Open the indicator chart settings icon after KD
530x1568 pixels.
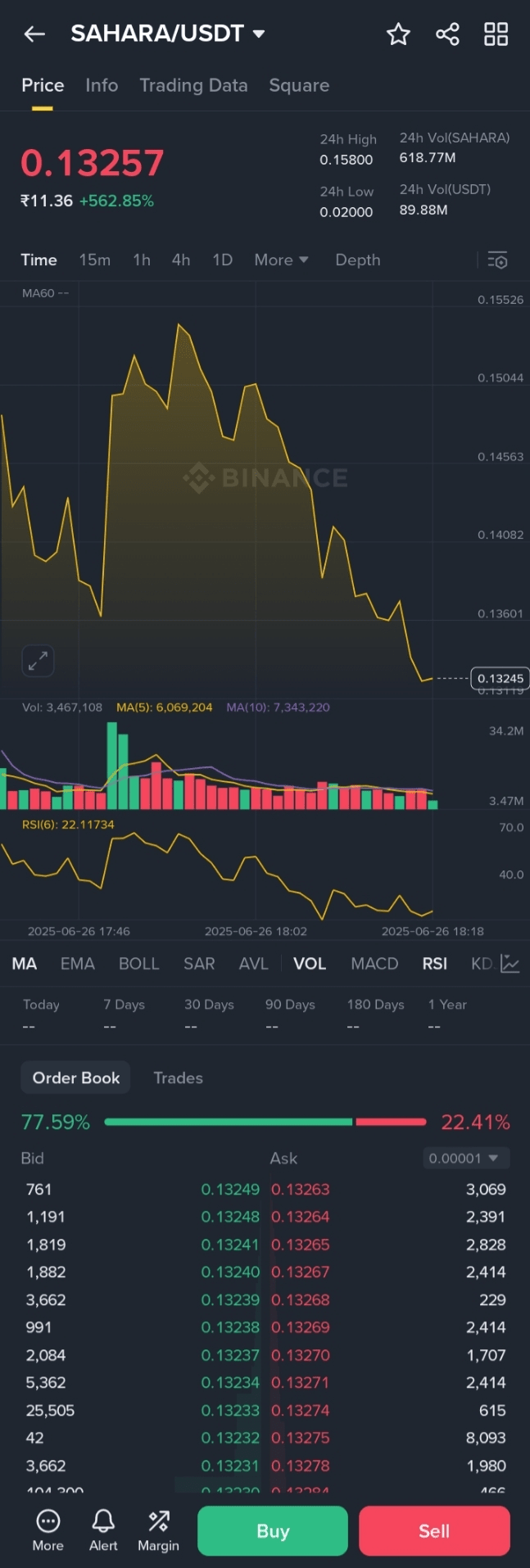[x=510, y=964]
